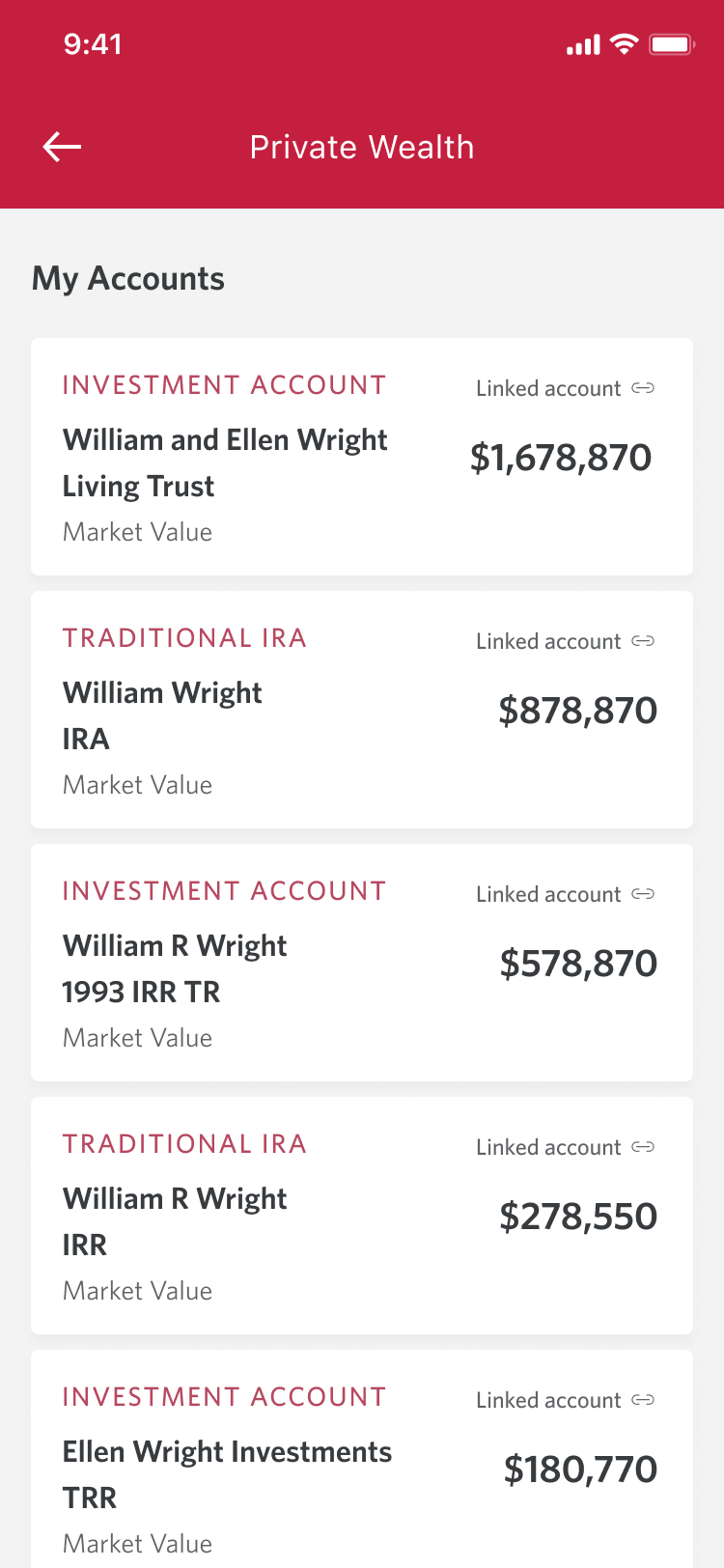
Task: Tap the battery status icon
Action: tap(671, 44)
